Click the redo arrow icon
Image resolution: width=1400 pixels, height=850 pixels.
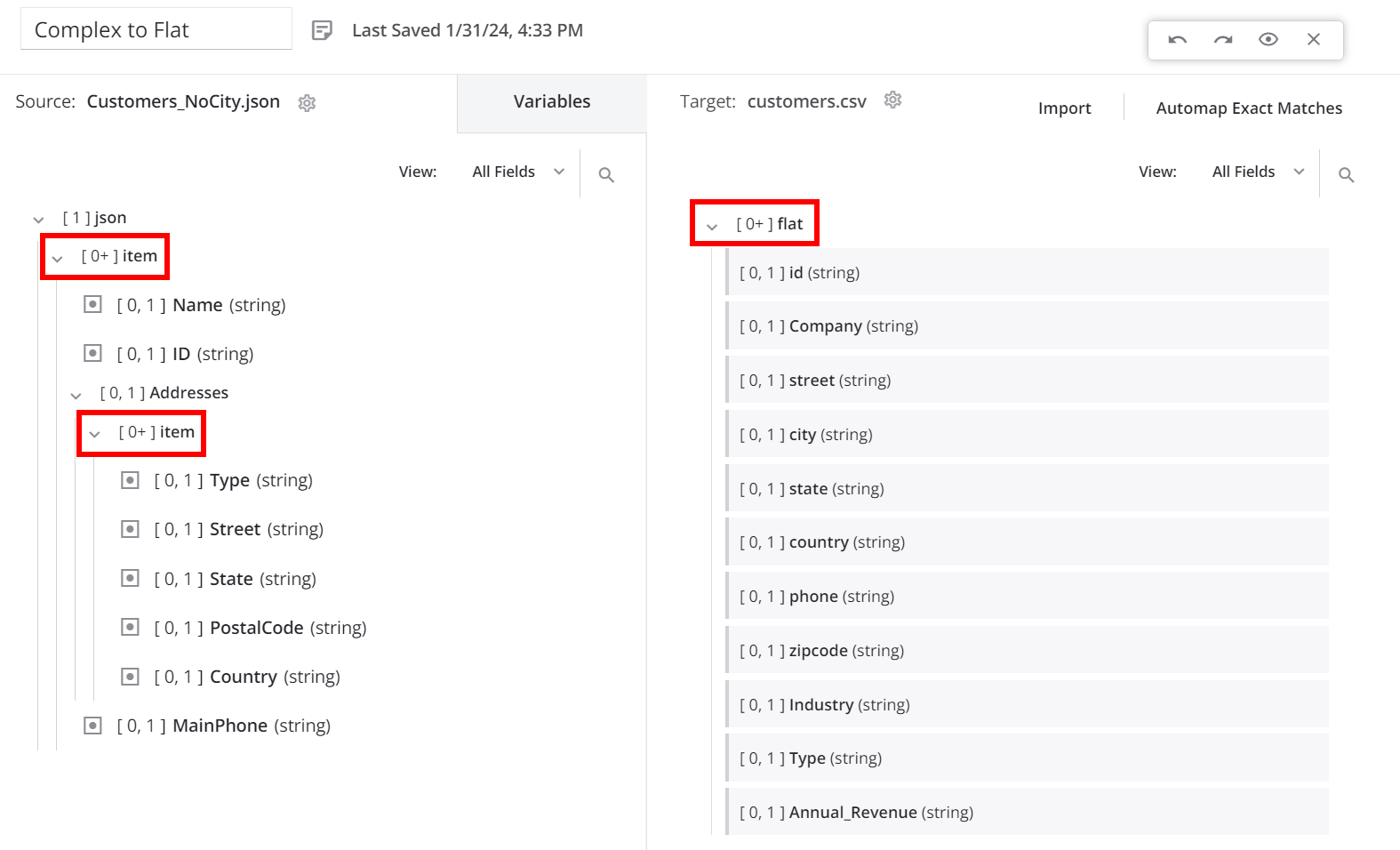point(1223,39)
